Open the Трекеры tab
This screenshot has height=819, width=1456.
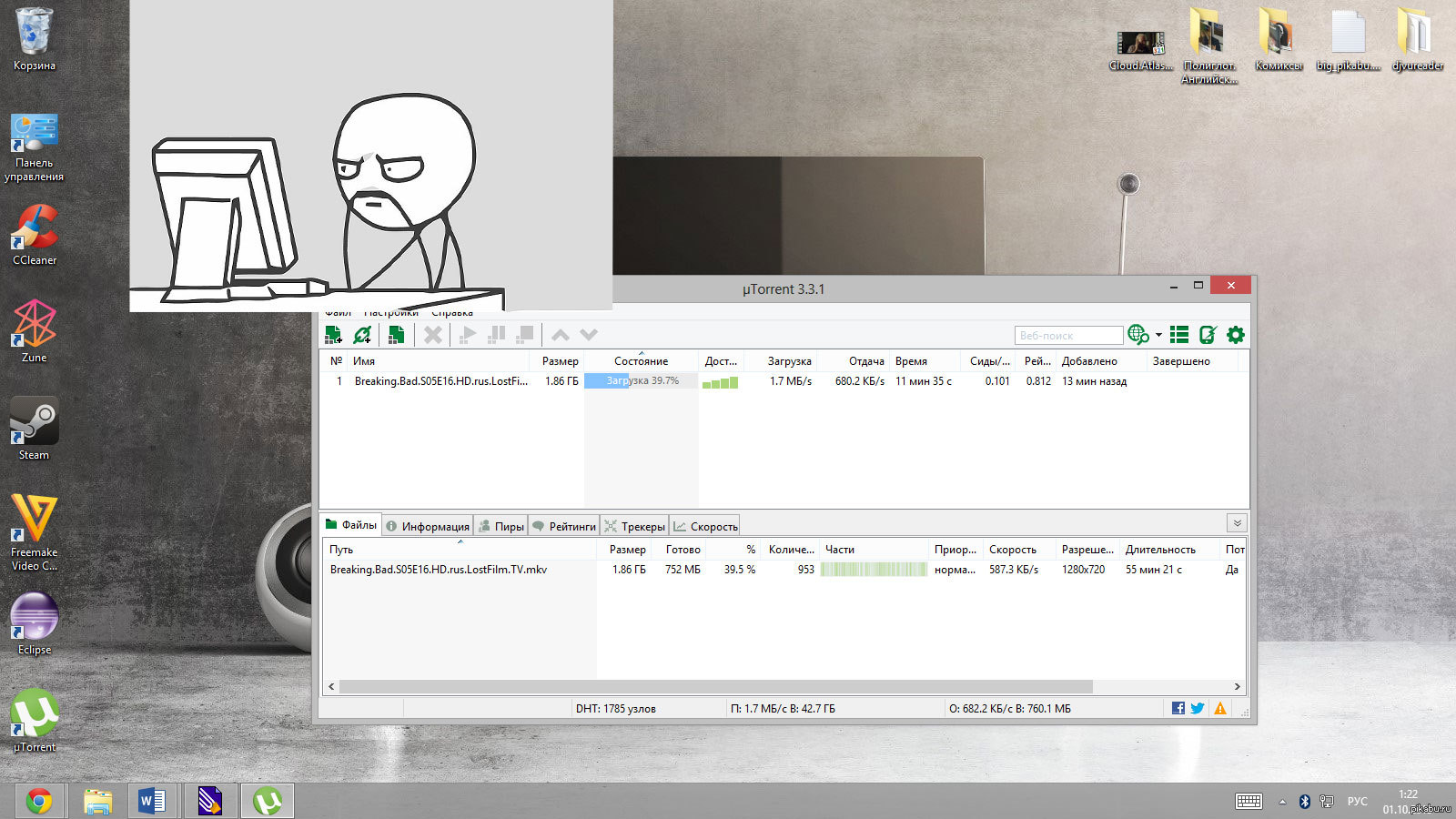[x=635, y=526]
